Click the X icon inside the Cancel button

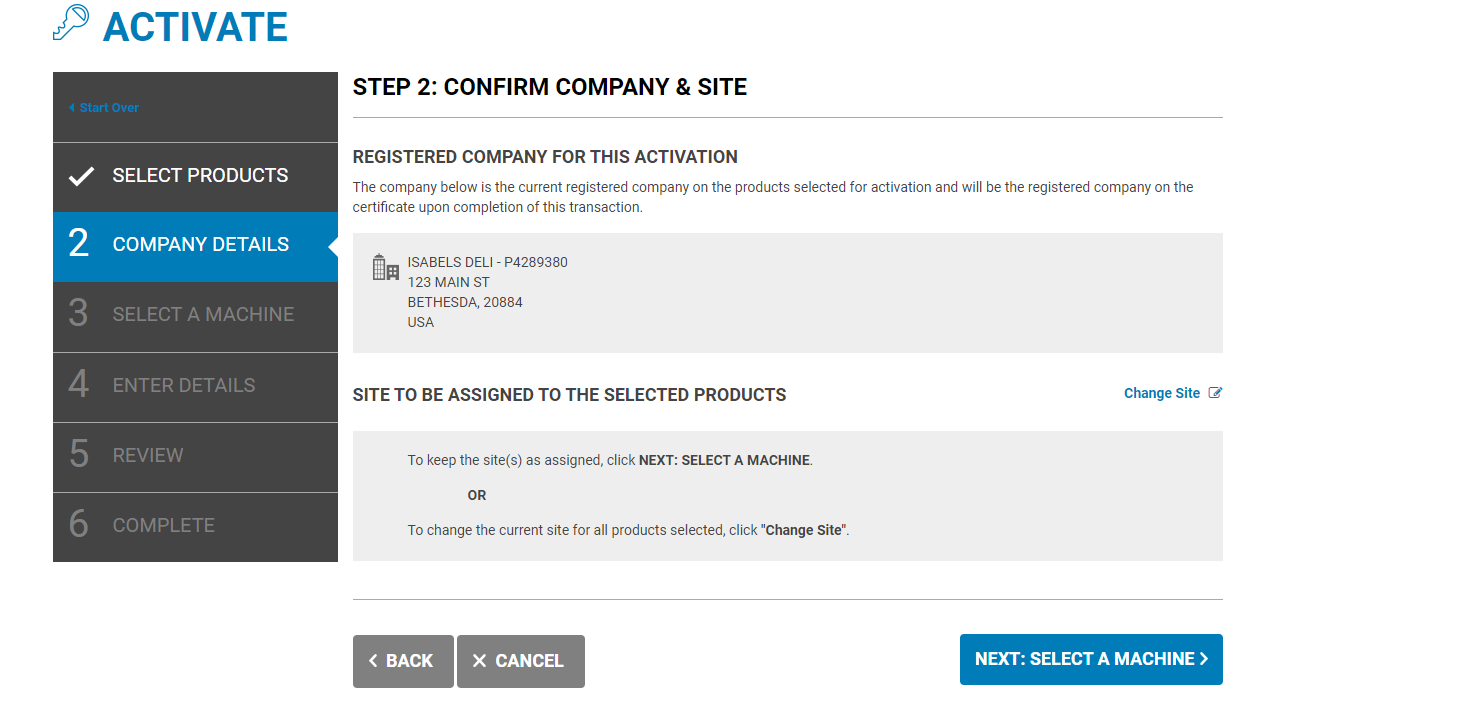(x=479, y=660)
